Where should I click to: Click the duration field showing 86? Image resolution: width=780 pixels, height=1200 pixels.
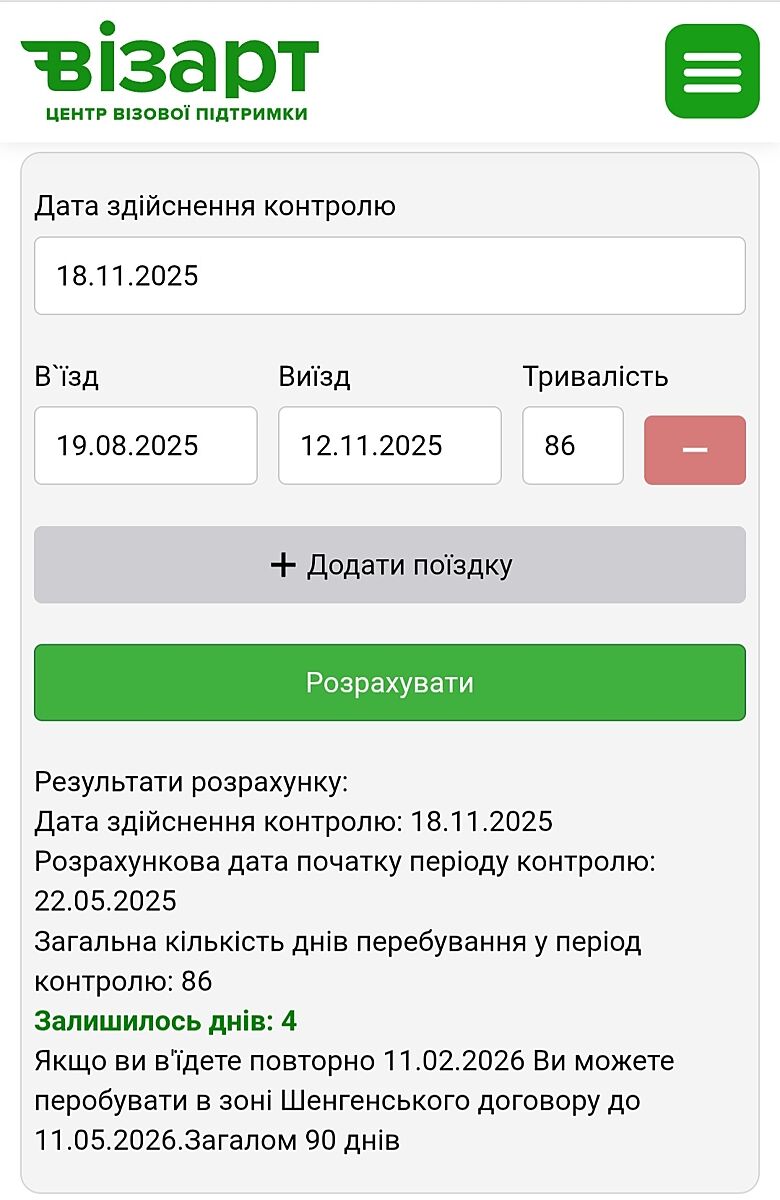pyautogui.click(x=572, y=445)
